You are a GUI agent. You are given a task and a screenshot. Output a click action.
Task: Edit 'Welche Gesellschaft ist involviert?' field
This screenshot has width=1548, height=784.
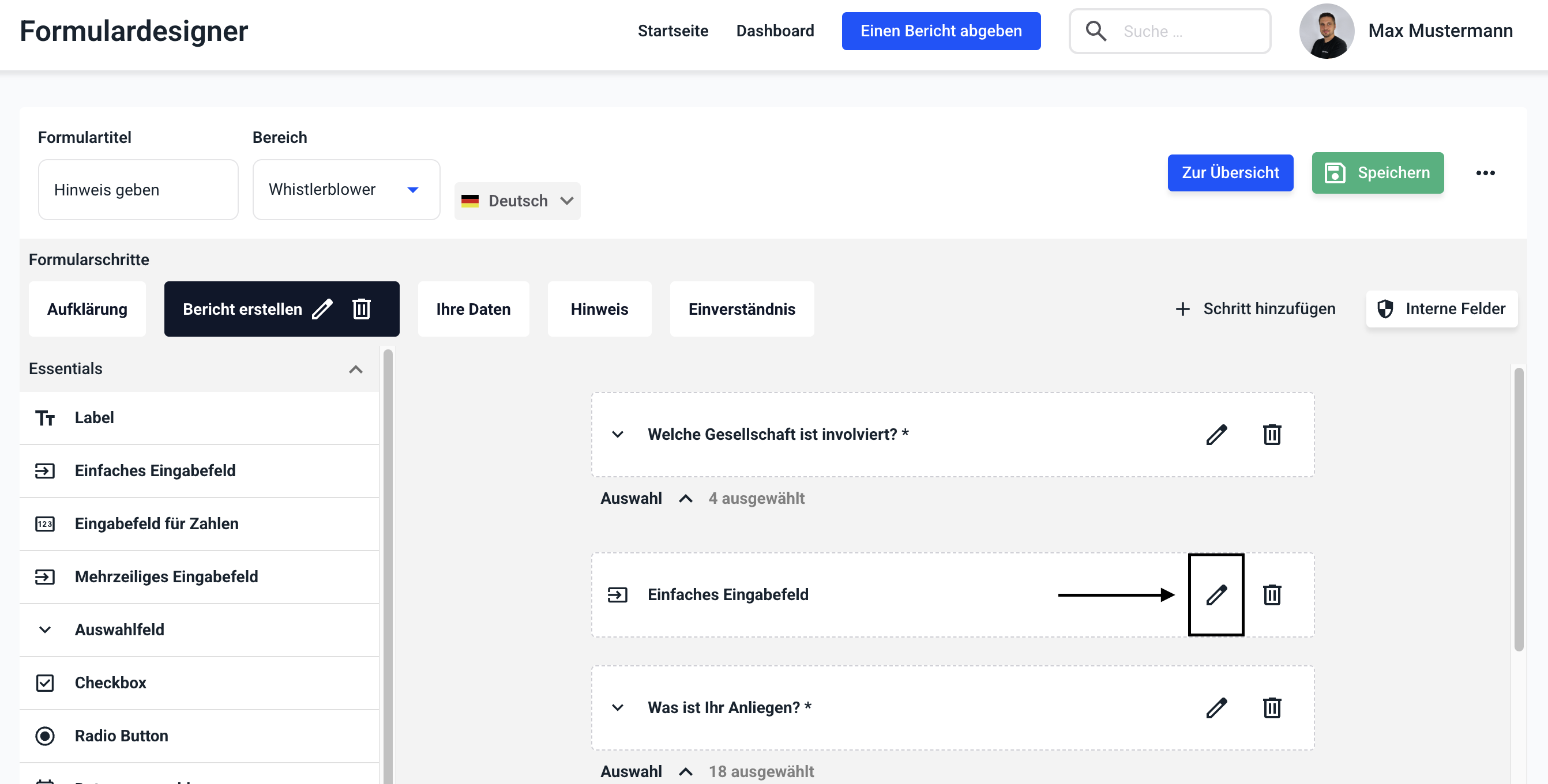[1216, 434]
